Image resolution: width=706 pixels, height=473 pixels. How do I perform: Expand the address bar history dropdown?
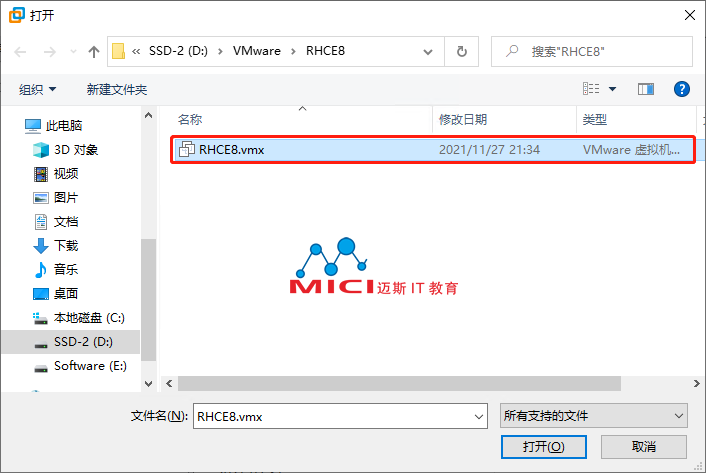[428, 52]
